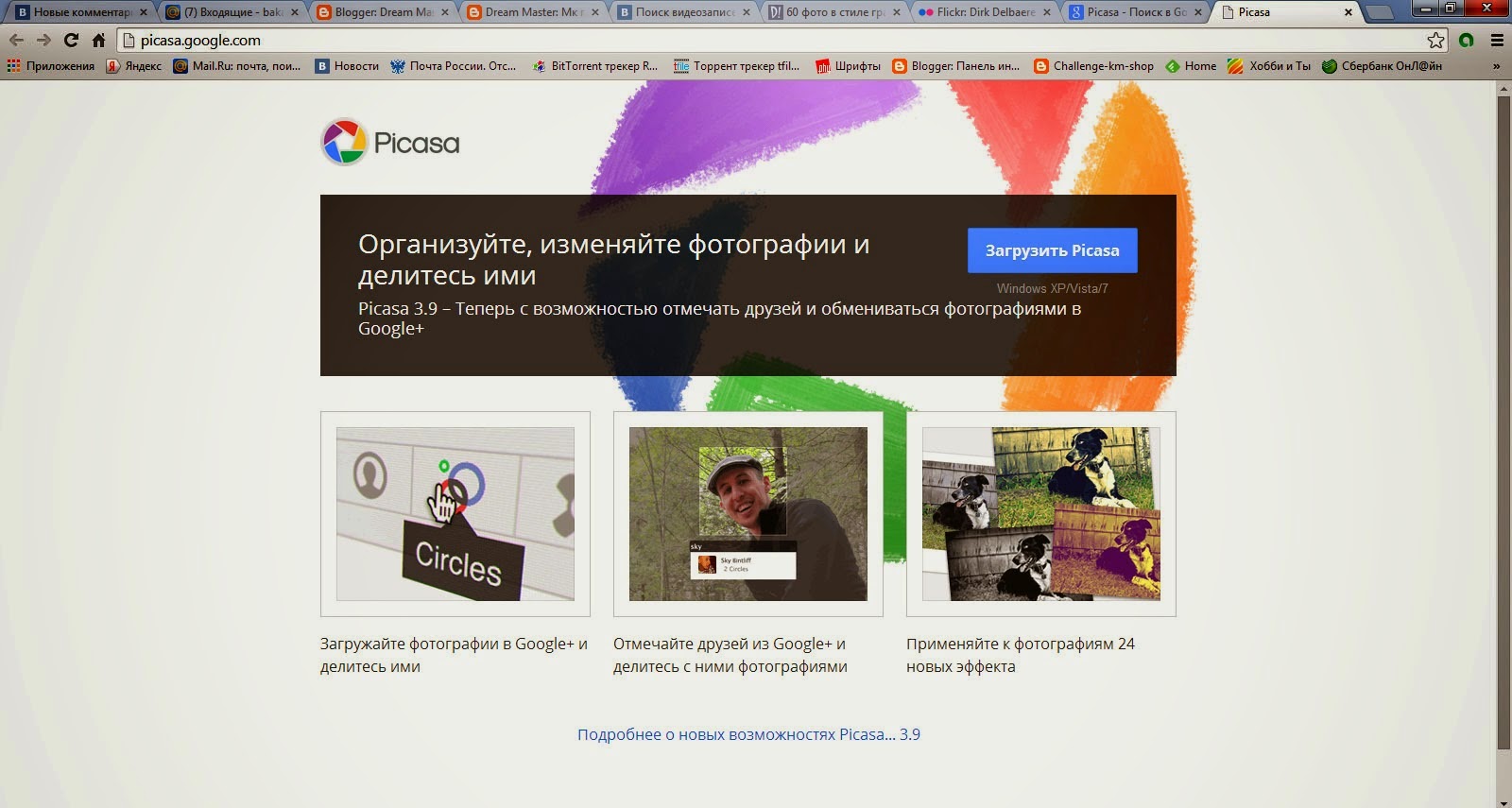Open the Хобби и Ты bookmark
Image resolution: width=1512 pixels, height=808 pixels.
pyautogui.click(x=1269, y=66)
